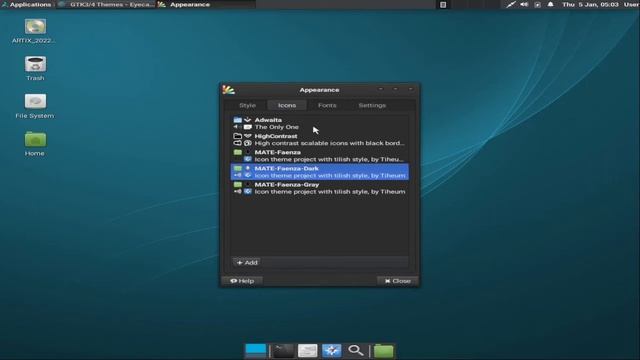Screen dimensions: 640x360
Task: Click the Appearance window title icon
Action: pos(228,90)
